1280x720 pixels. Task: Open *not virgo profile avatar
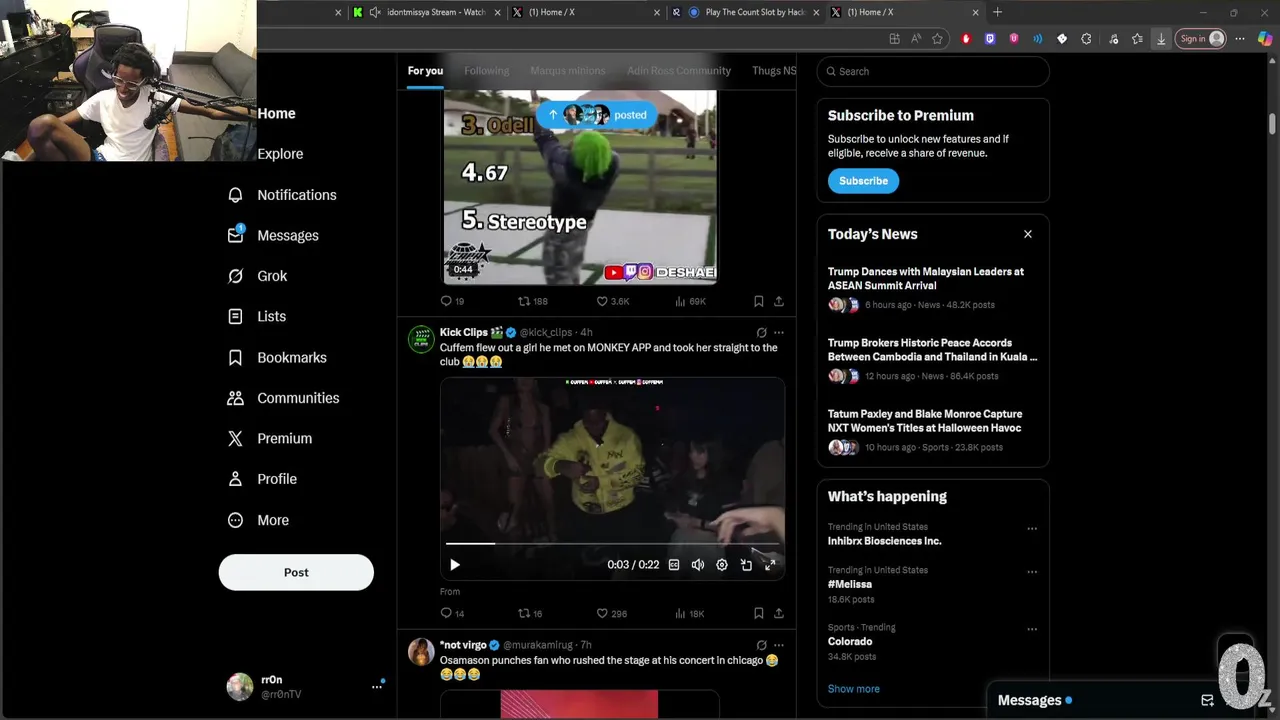[421, 652]
